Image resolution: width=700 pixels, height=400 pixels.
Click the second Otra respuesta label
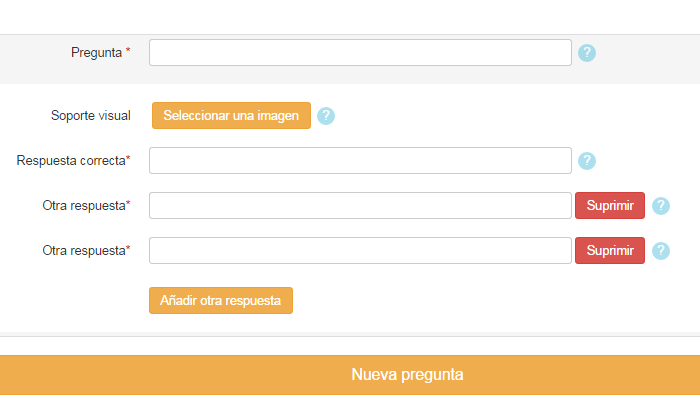tap(84, 251)
